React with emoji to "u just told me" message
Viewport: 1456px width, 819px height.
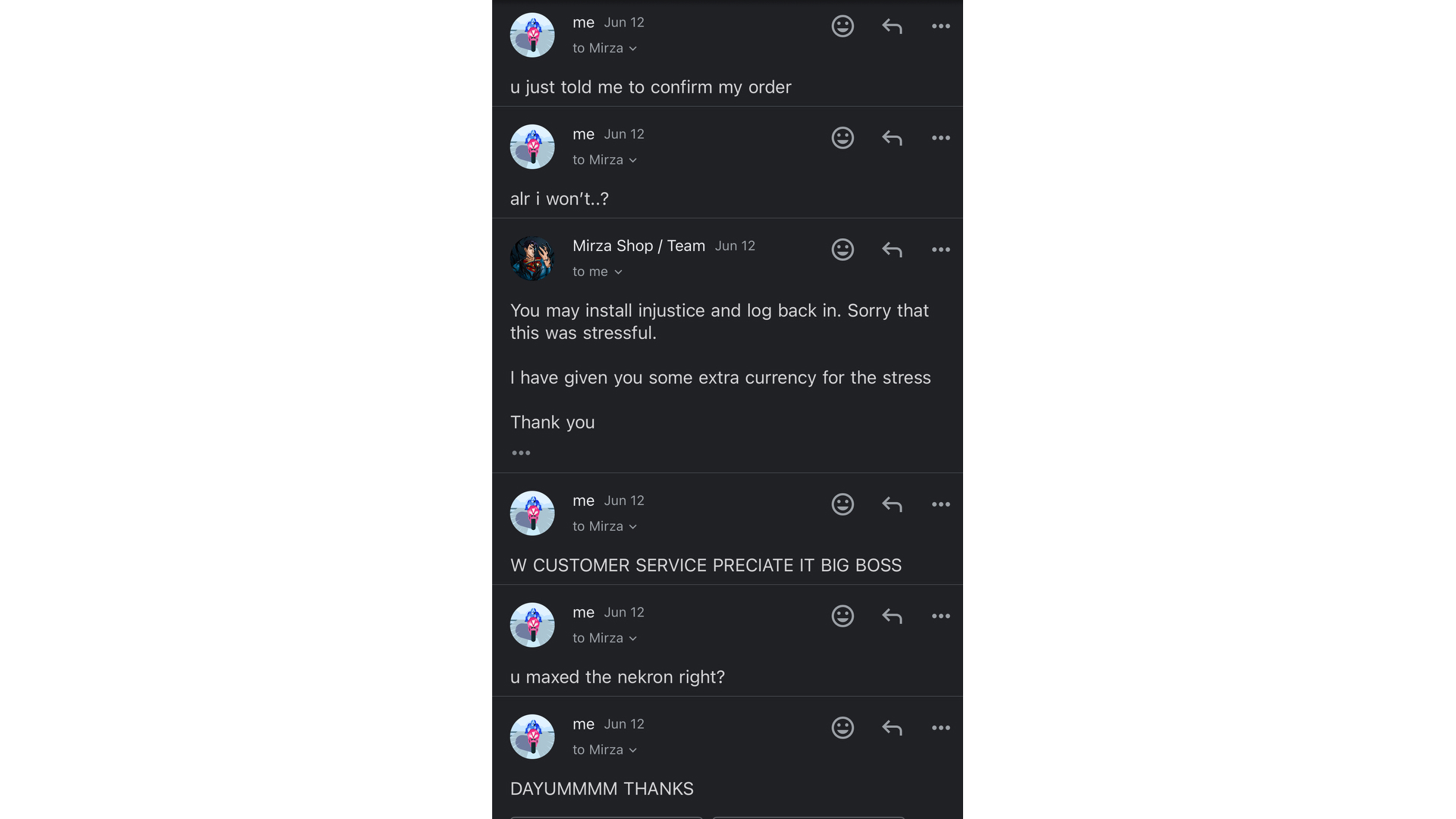click(843, 27)
